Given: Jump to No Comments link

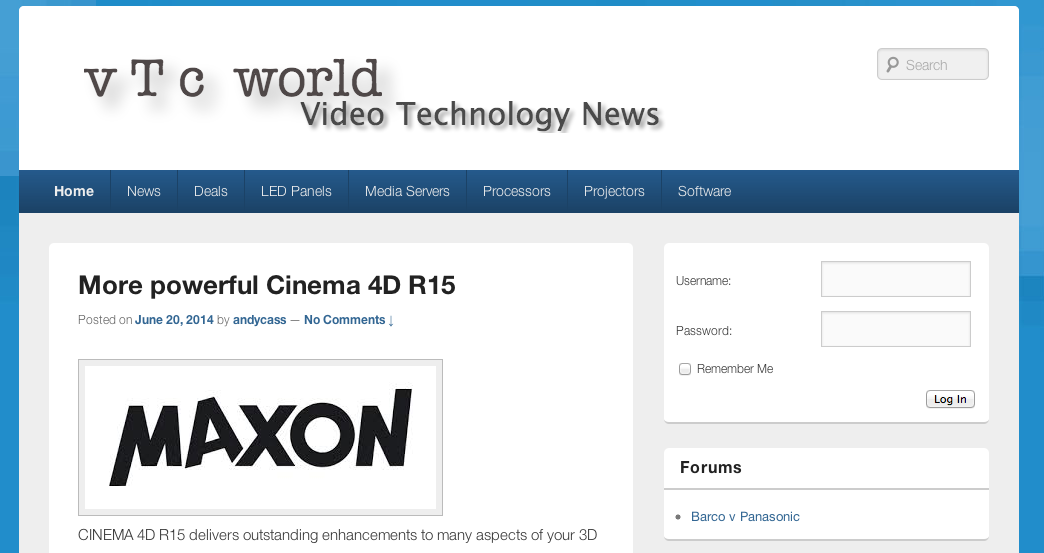Looking at the screenshot, I should tap(349, 320).
